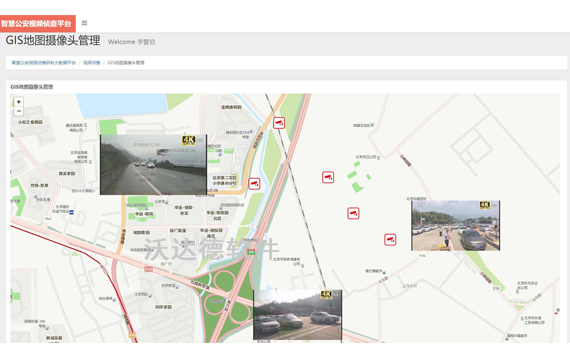This screenshot has height=360, width=570.
Task: Click the 智慧公安视频侦查平台 logo
Action: pyautogui.click(x=37, y=24)
